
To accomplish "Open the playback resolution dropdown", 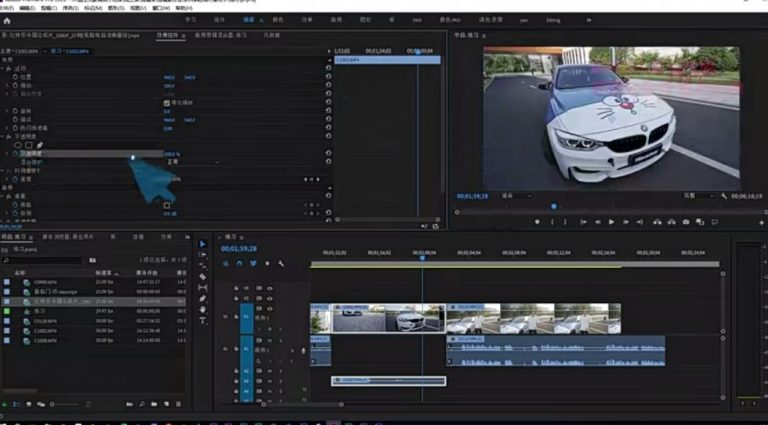I will [x=693, y=196].
